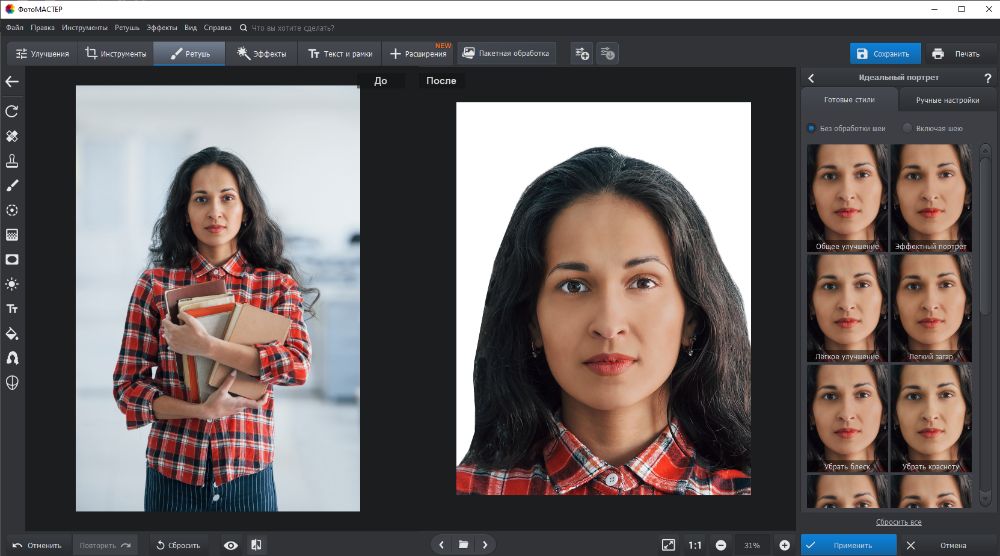Choose the Tт text tool in the left toolbar
1000x556 pixels.
tap(12, 309)
